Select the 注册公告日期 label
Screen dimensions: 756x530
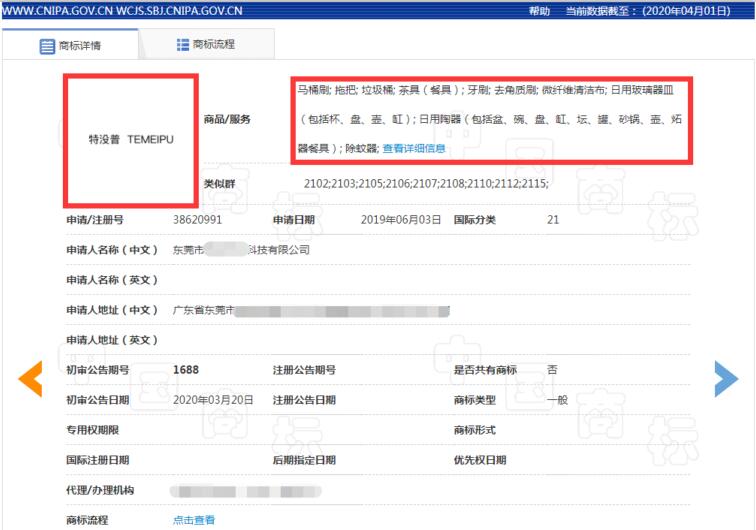(x=304, y=400)
